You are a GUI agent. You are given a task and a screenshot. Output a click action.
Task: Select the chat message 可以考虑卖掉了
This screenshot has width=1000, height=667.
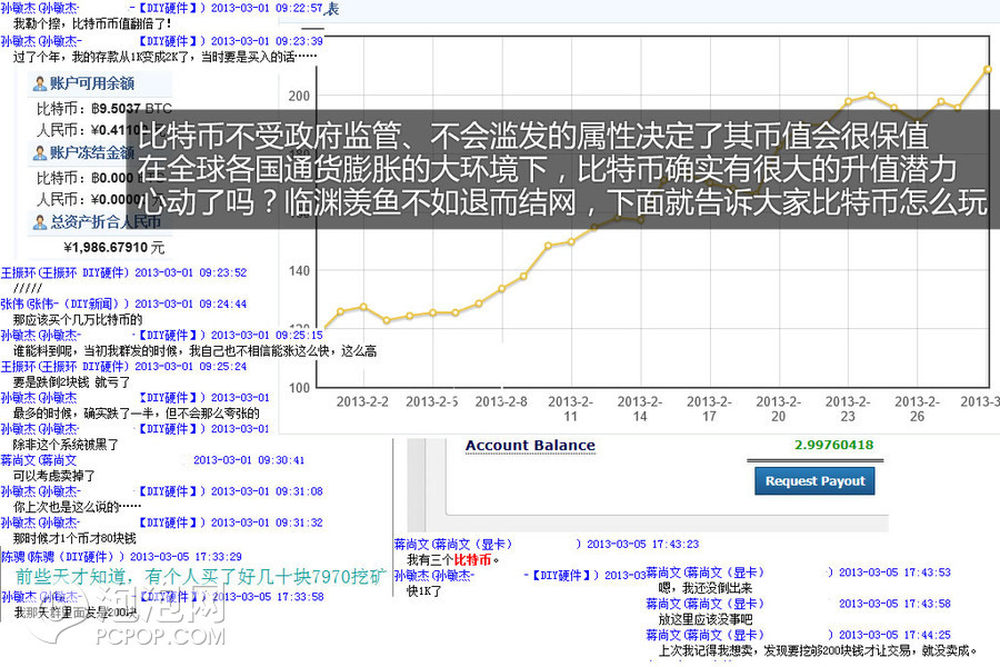click(x=54, y=476)
